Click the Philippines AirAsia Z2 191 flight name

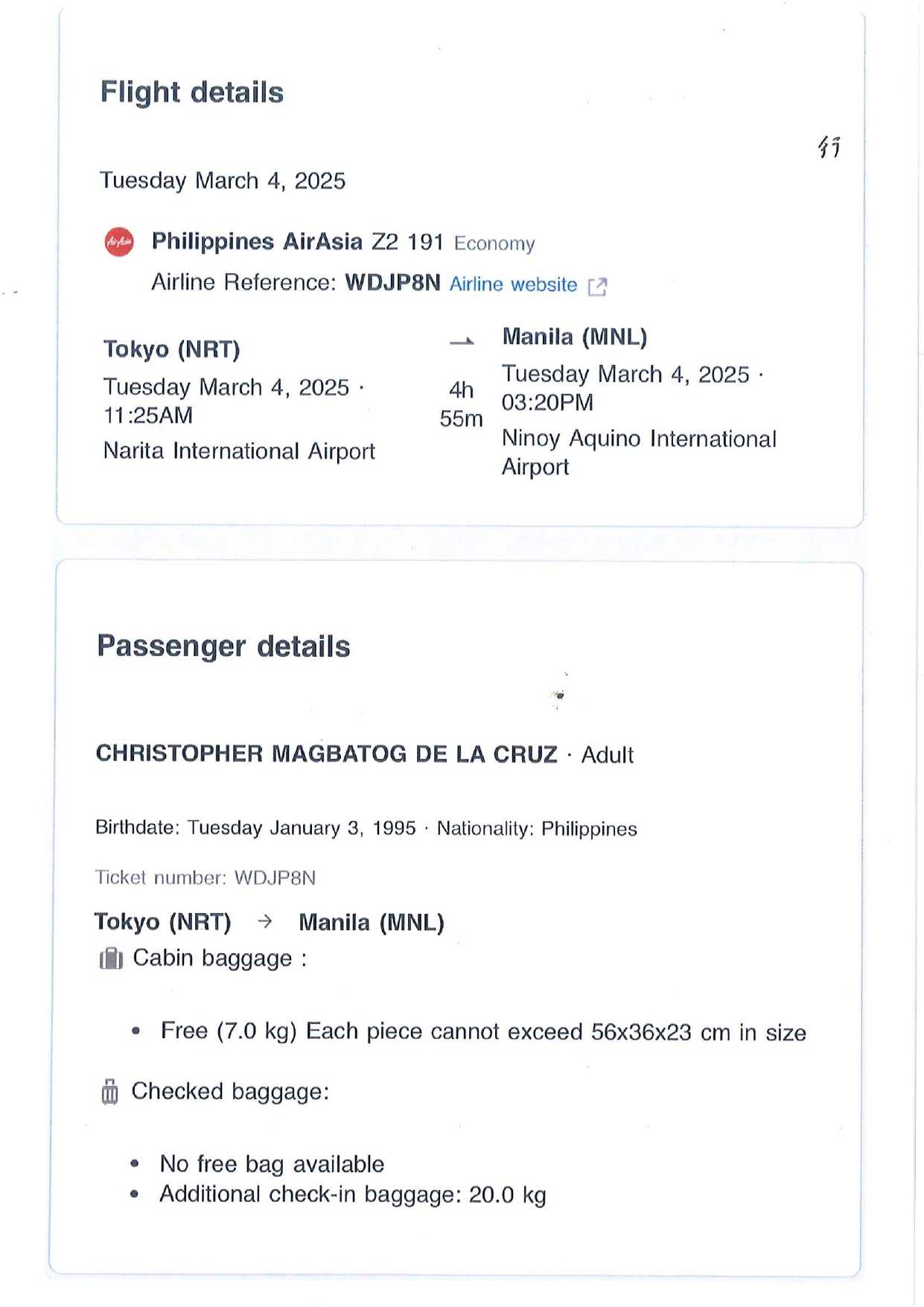pos(297,242)
